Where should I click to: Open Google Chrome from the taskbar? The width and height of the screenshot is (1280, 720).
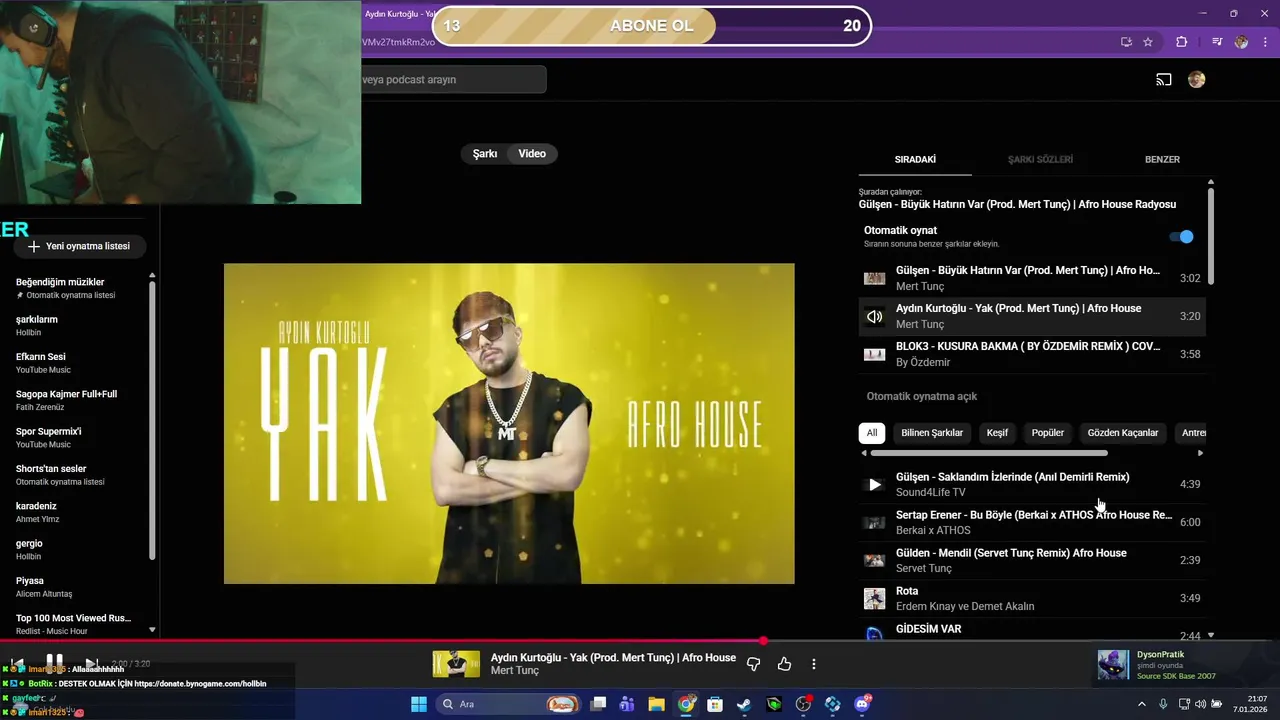[686, 704]
